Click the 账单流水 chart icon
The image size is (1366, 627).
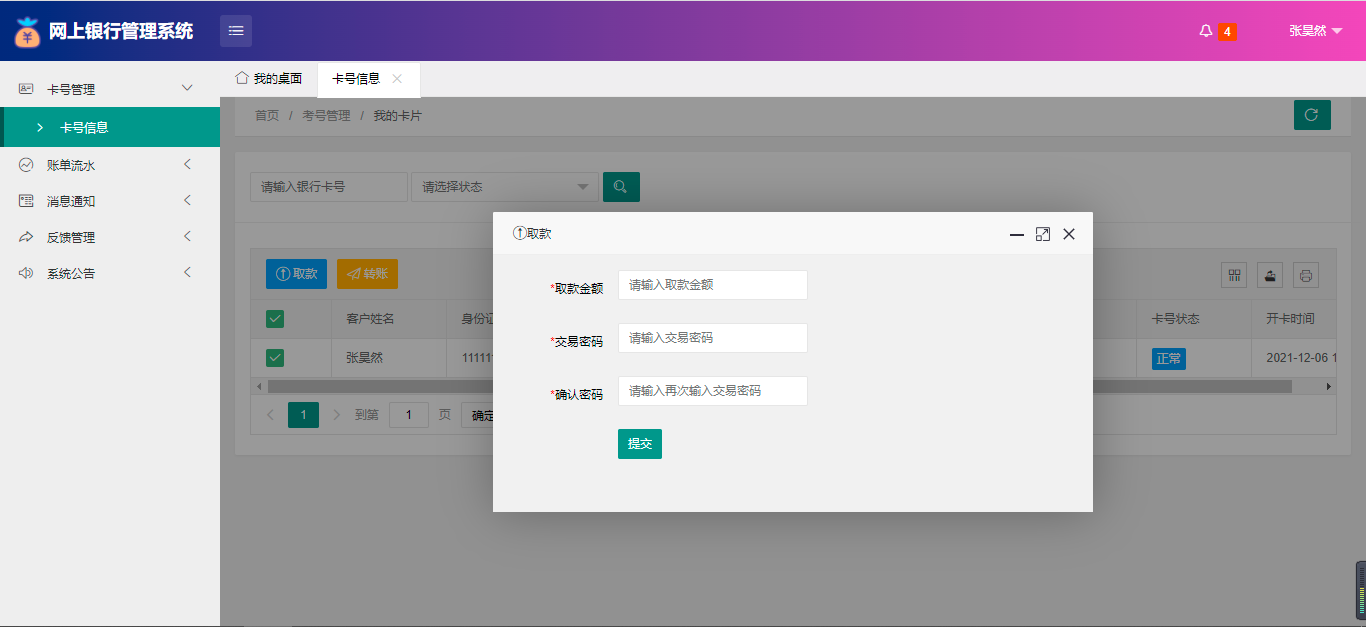point(26,165)
